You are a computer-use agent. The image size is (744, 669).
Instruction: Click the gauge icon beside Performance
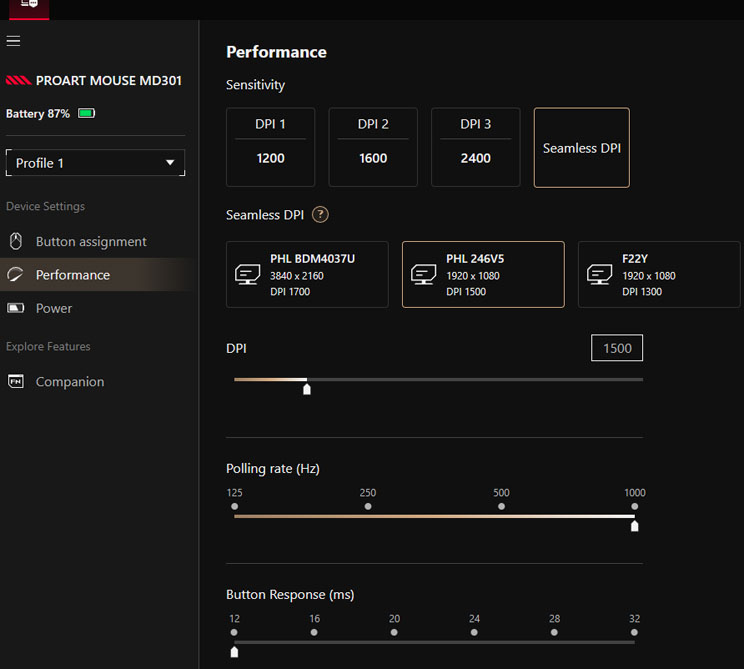15,274
